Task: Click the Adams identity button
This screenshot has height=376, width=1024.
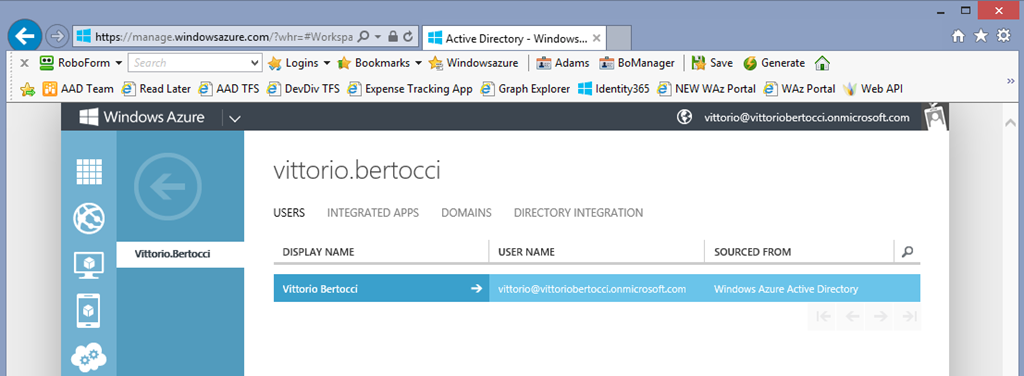Action: coord(563,63)
